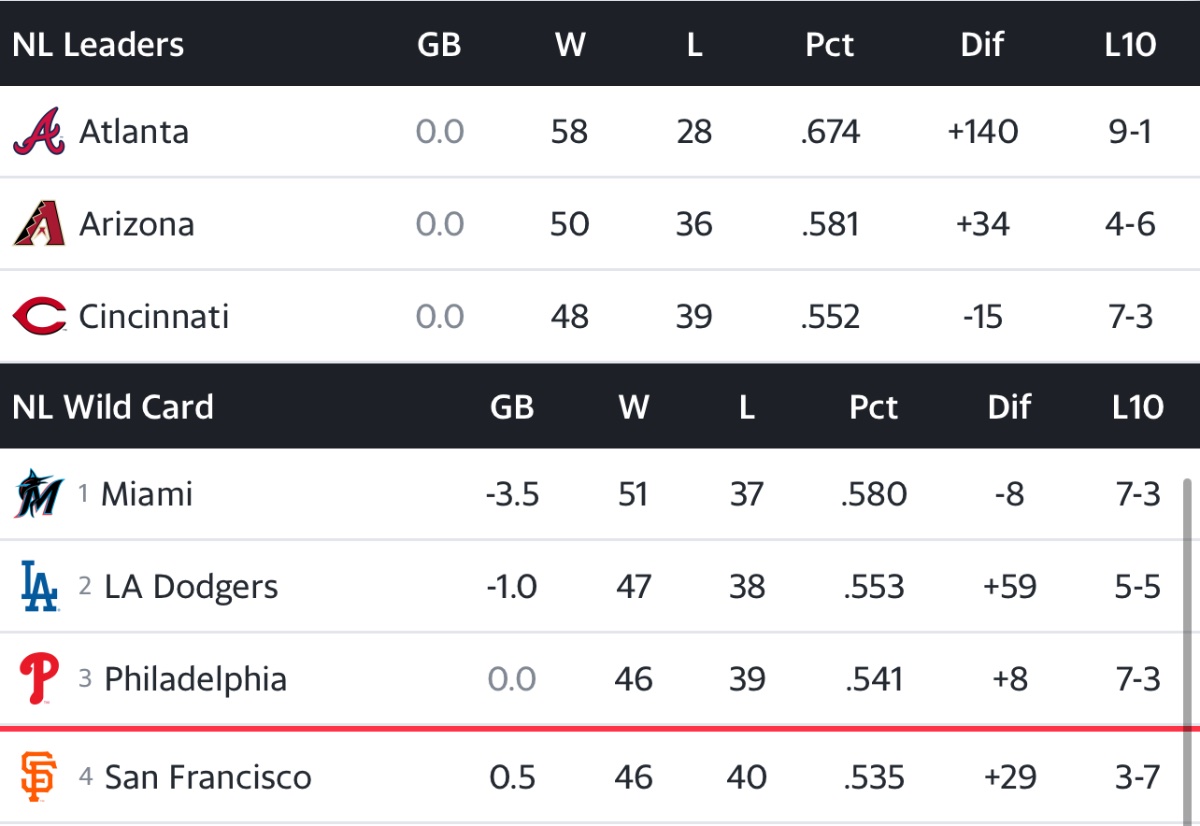
Task: Click the LA Dodgers logo icon
Action: pos(39,586)
